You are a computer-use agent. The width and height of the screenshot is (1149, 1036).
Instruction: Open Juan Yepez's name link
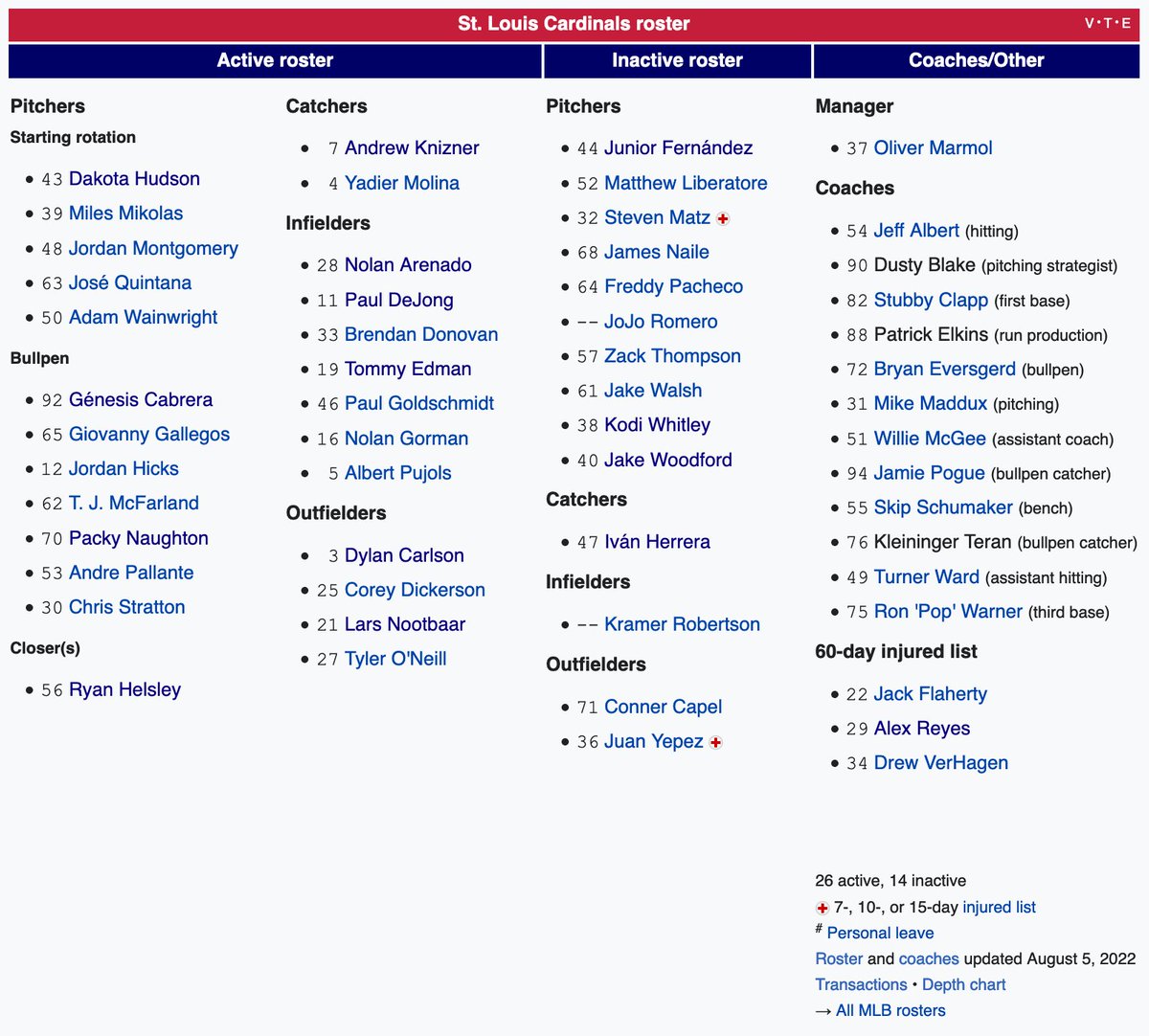coord(654,742)
